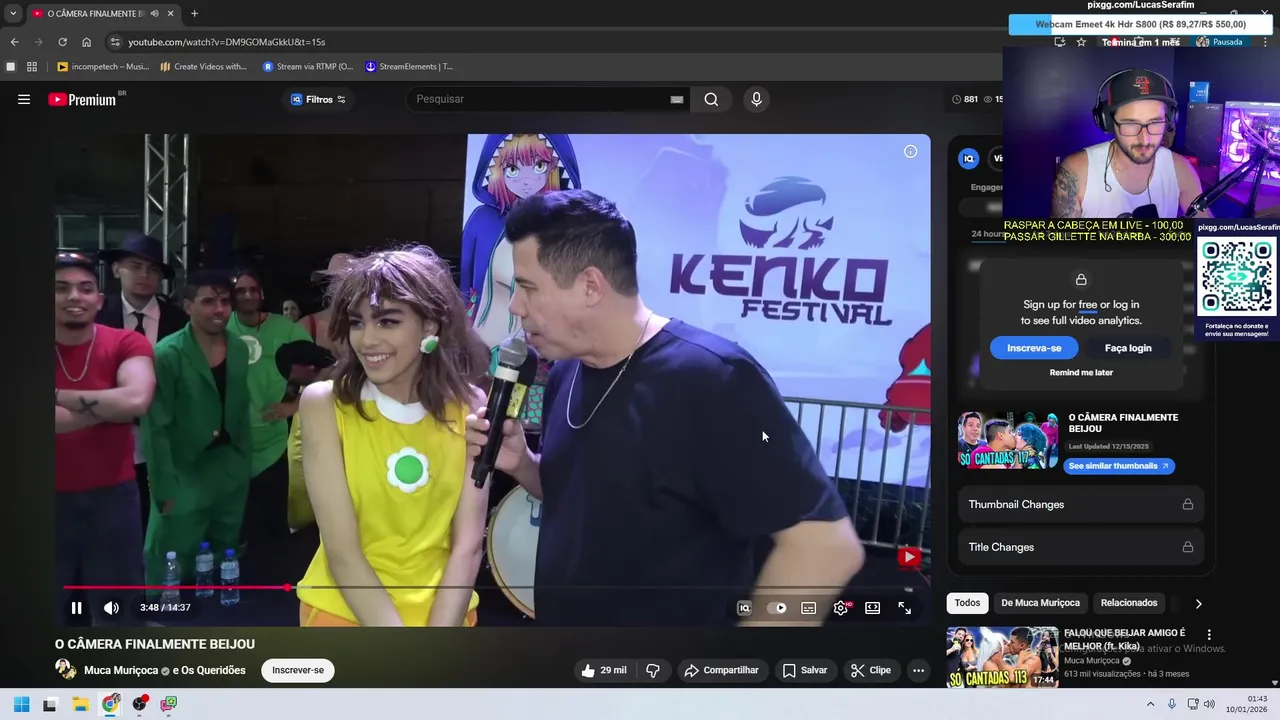Open the Create Videos with bookmark
This screenshot has height=720, width=1280.
203,67
